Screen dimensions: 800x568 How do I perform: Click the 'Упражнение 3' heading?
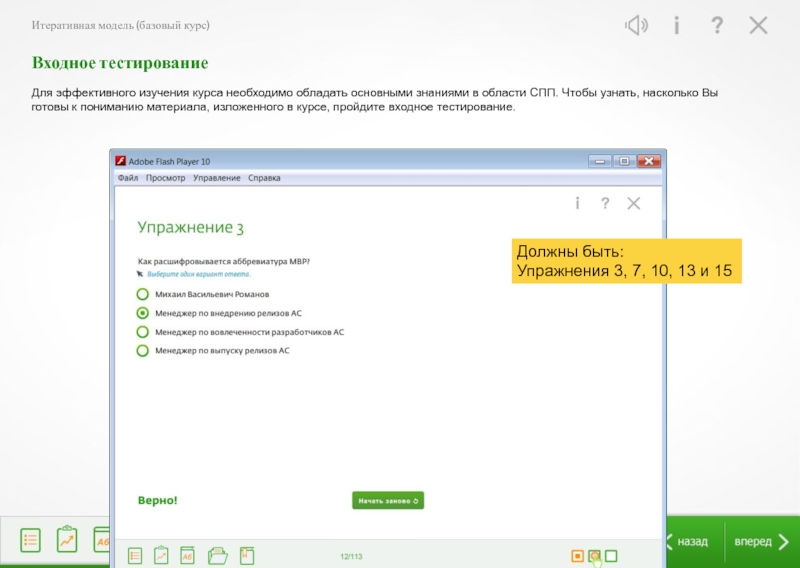pos(190,228)
